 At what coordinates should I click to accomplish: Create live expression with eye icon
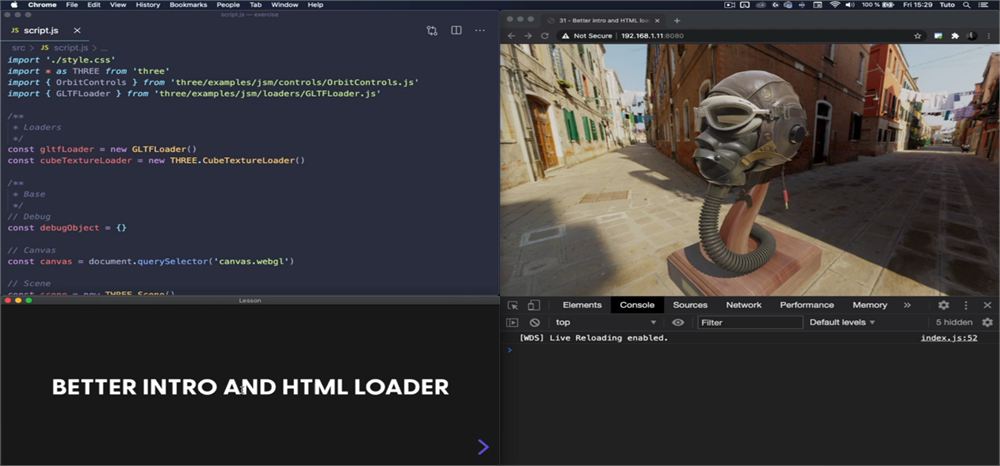(678, 323)
